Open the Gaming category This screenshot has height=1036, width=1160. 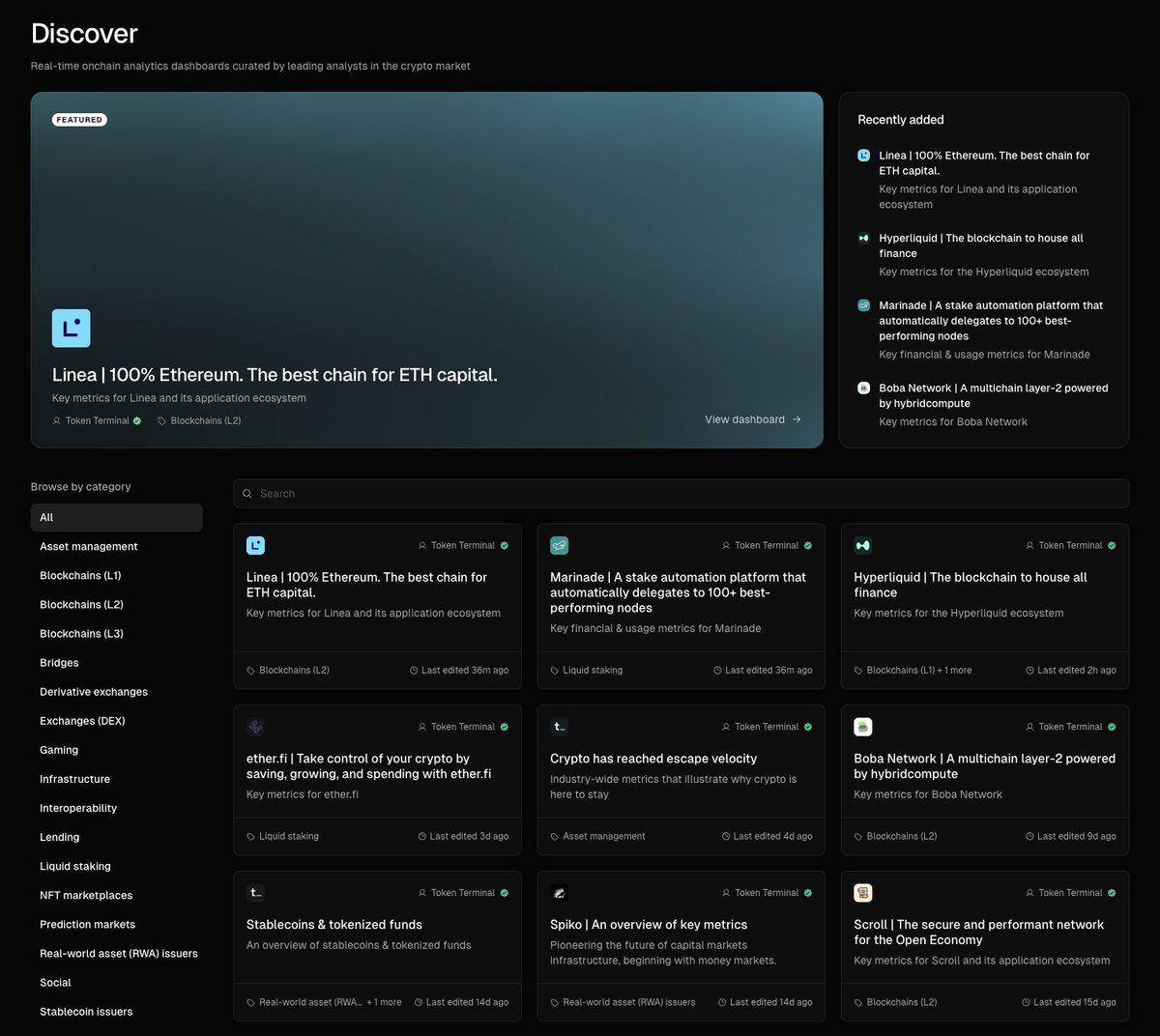(x=116, y=750)
